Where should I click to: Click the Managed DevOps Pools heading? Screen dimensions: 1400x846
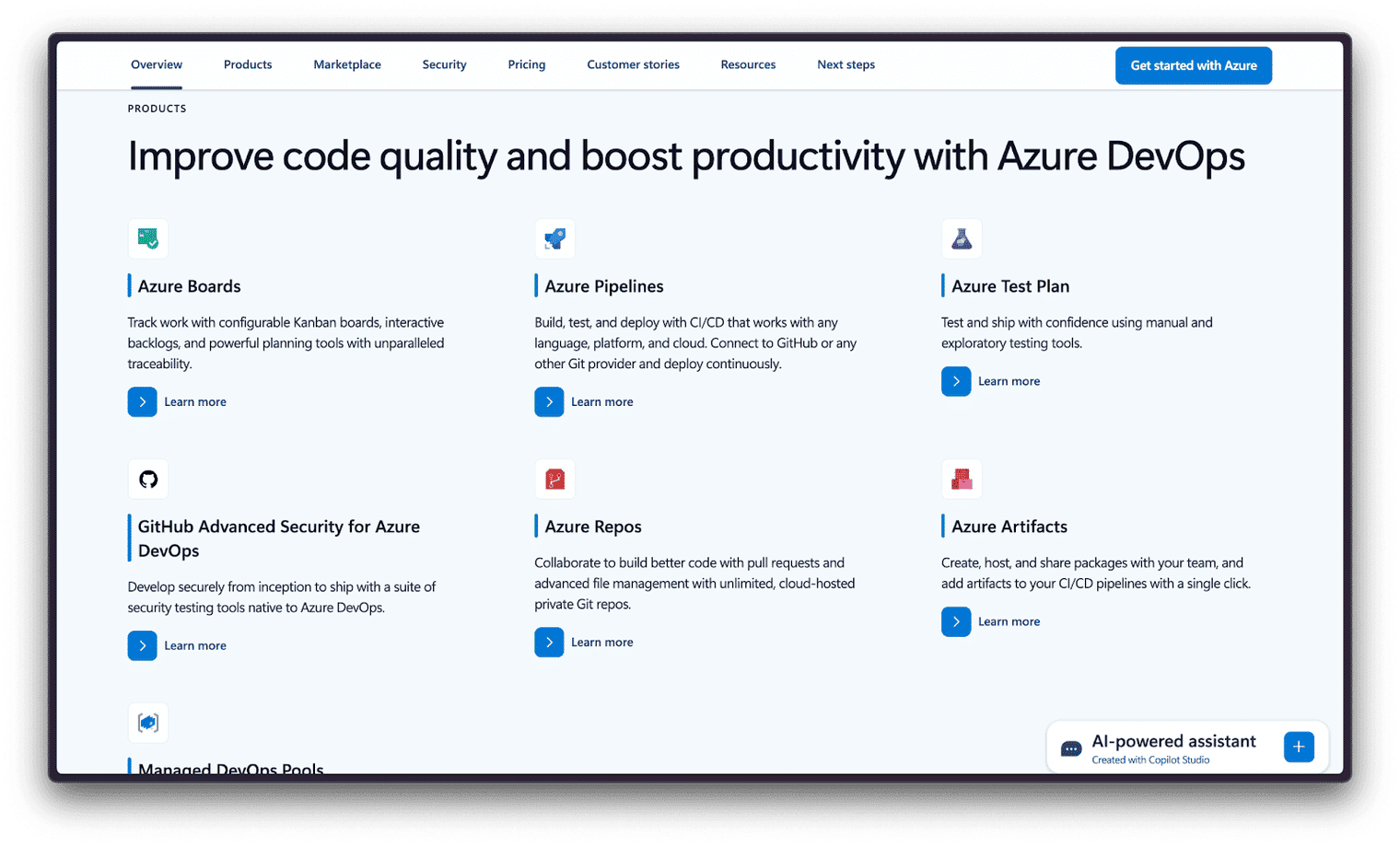(230, 767)
